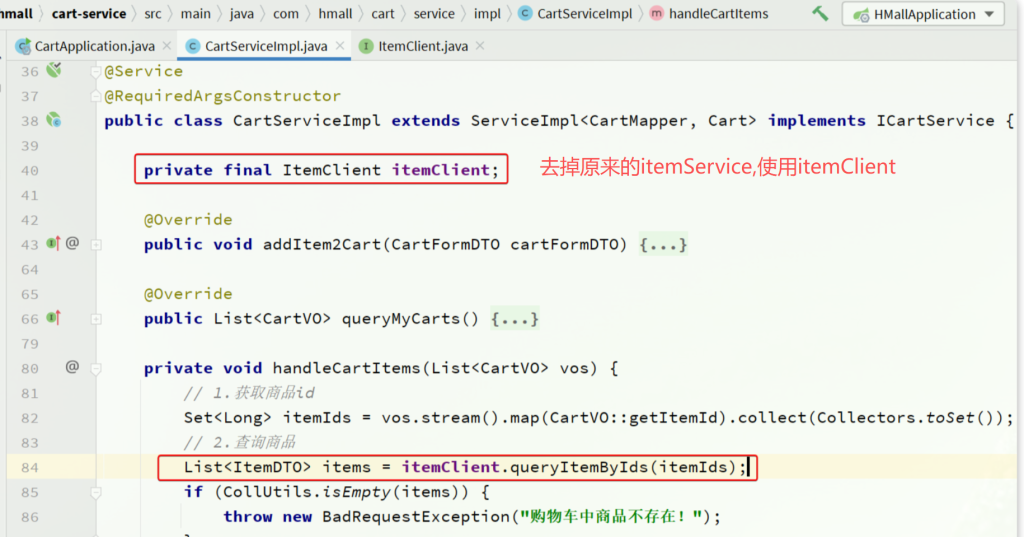Click the CartServiceImpl class breadcrumb
Image resolution: width=1024 pixels, height=537 pixels.
click(x=584, y=14)
